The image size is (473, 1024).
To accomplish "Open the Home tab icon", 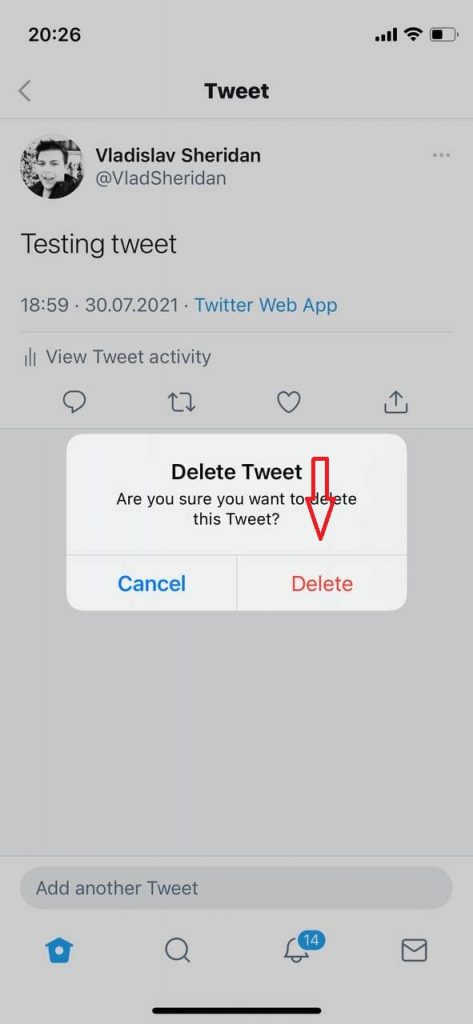I will tap(59, 950).
